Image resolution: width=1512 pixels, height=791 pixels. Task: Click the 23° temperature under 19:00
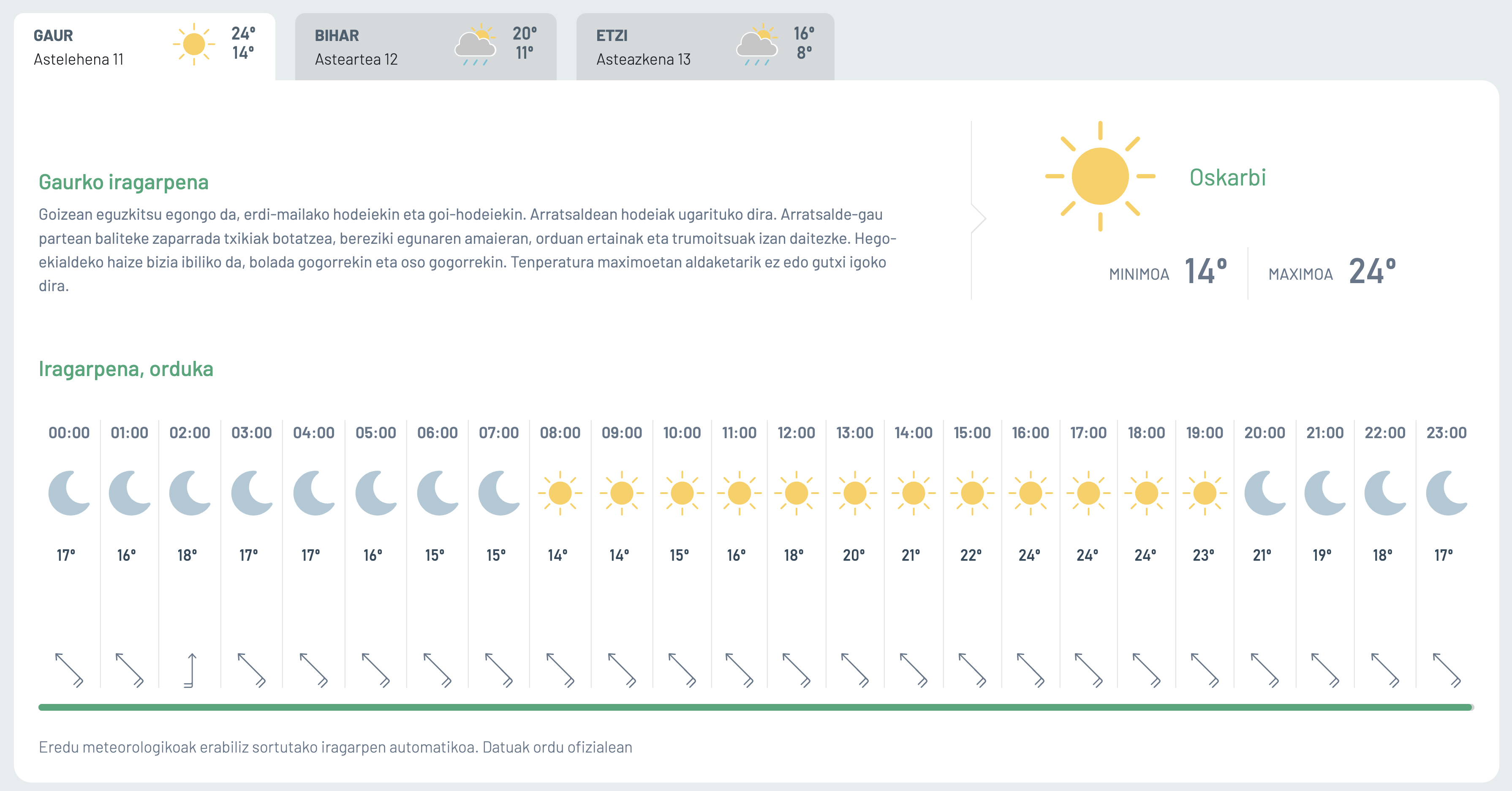(x=1203, y=555)
